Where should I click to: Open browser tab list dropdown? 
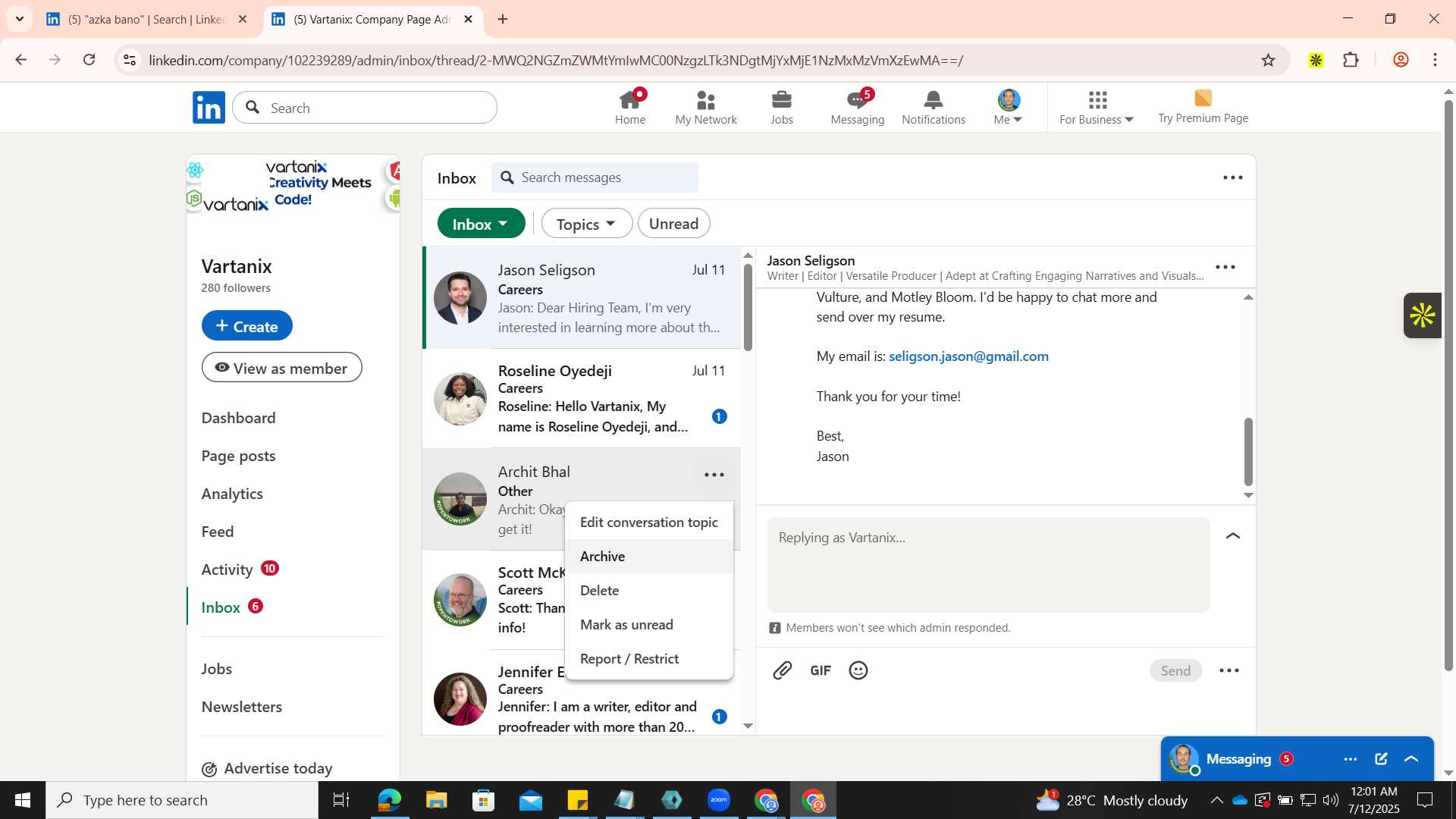20,19
